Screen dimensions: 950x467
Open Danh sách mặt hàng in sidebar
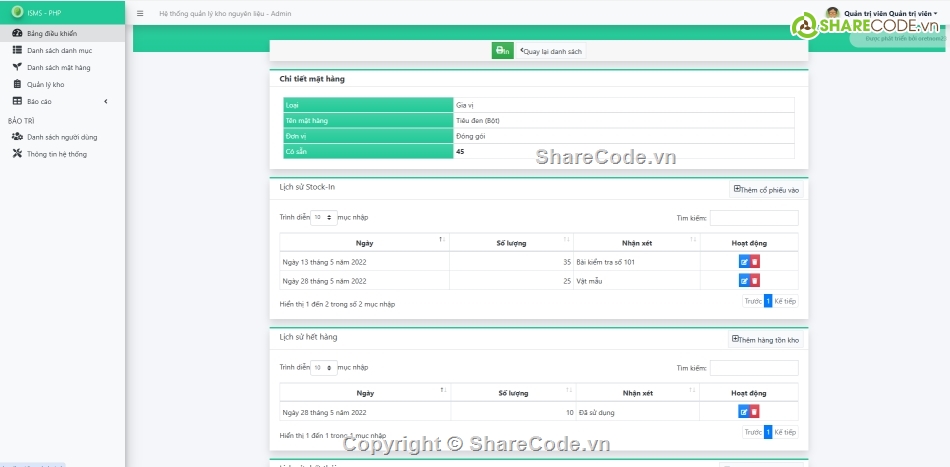58,67
